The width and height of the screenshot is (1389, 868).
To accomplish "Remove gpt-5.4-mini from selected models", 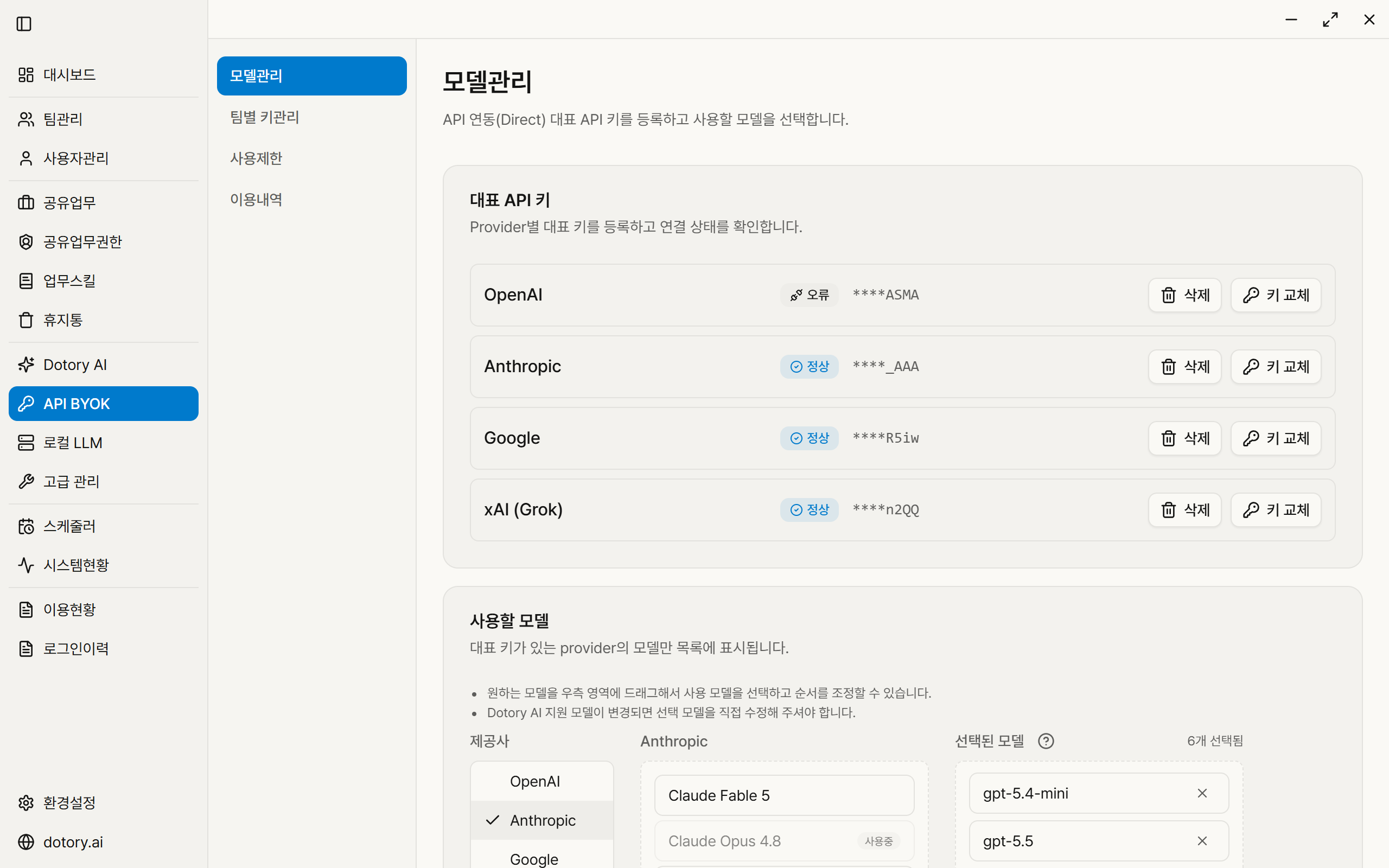I will [1202, 793].
